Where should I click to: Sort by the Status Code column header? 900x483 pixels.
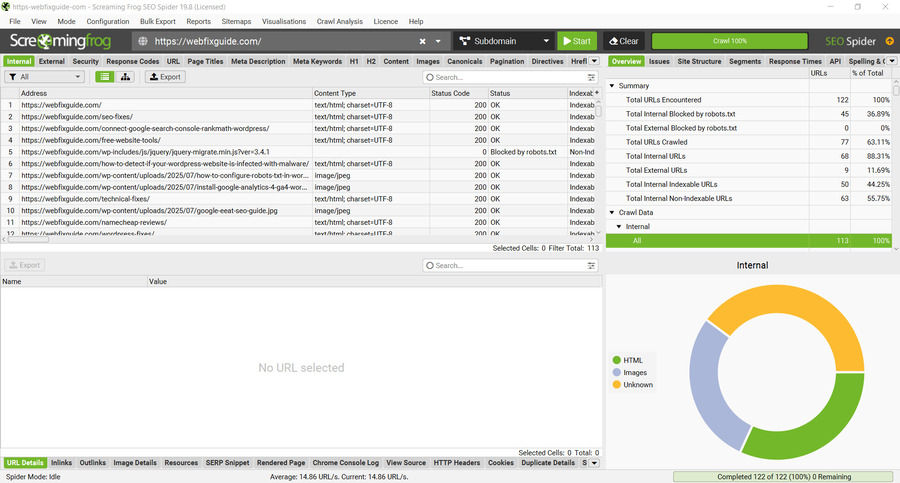458,93
